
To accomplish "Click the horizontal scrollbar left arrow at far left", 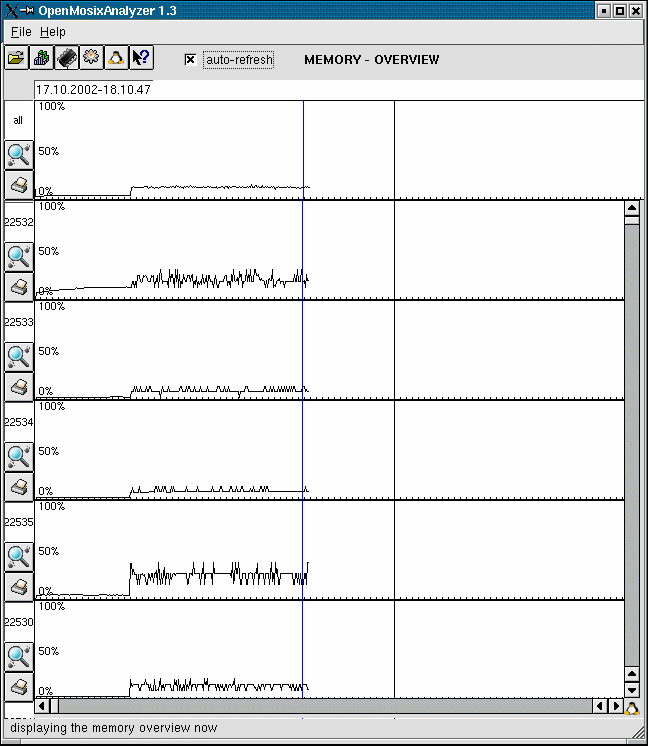I will click(41, 706).
